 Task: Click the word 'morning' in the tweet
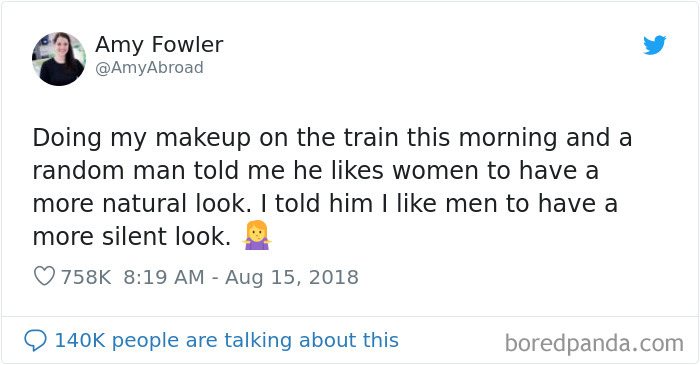pos(508,138)
